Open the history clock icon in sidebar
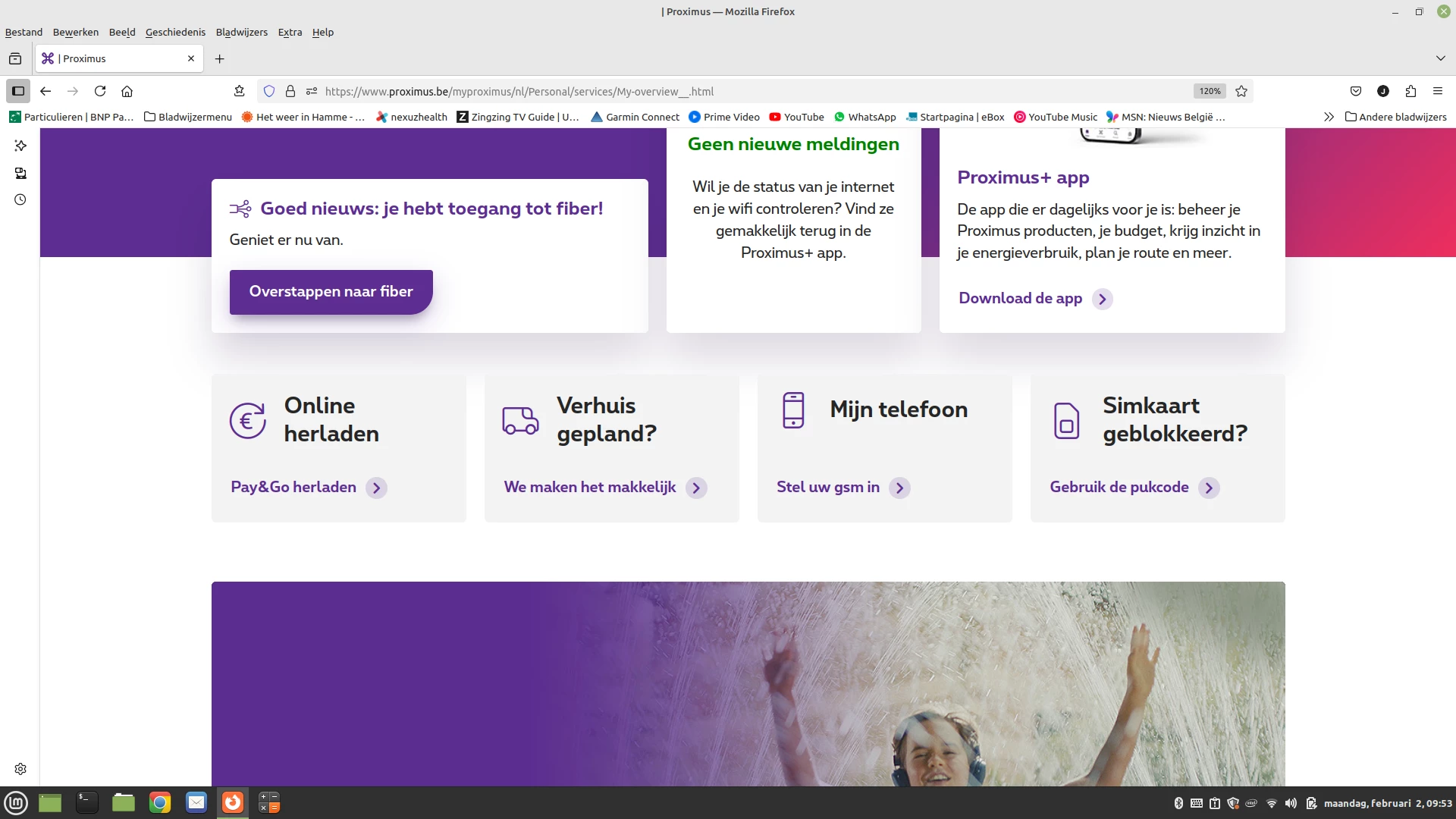 [20, 200]
